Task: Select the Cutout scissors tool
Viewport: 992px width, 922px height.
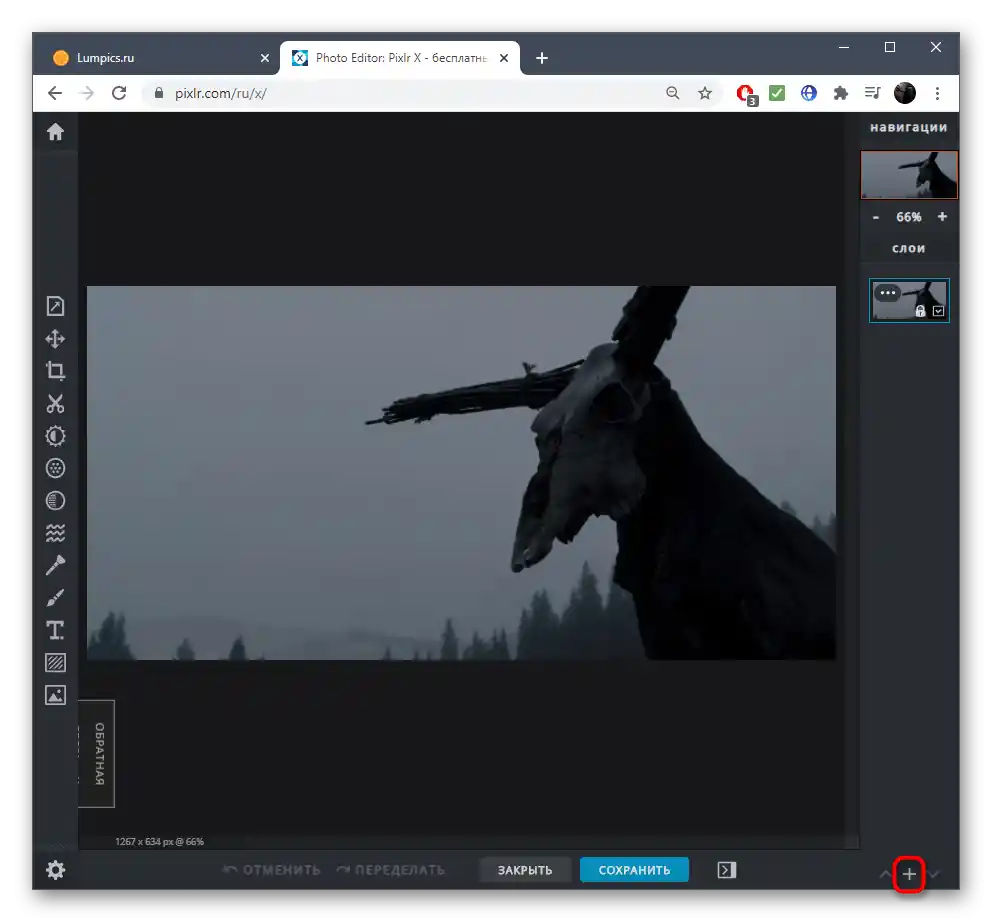Action: pos(55,404)
